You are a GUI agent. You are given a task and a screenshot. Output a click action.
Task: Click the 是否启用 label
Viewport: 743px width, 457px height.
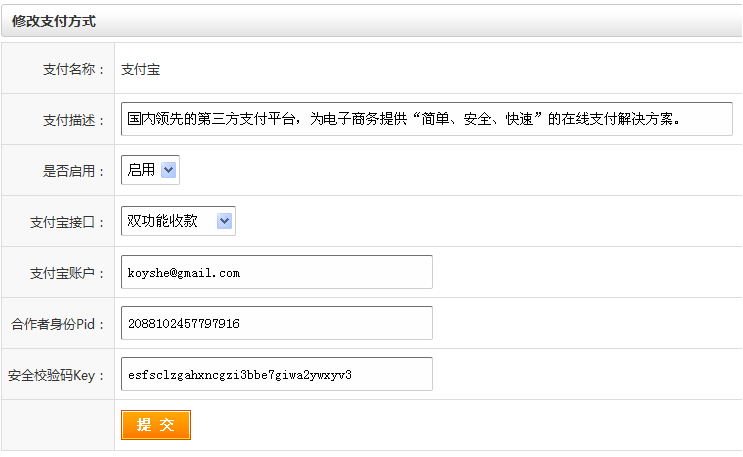click(x=73, y=171)
